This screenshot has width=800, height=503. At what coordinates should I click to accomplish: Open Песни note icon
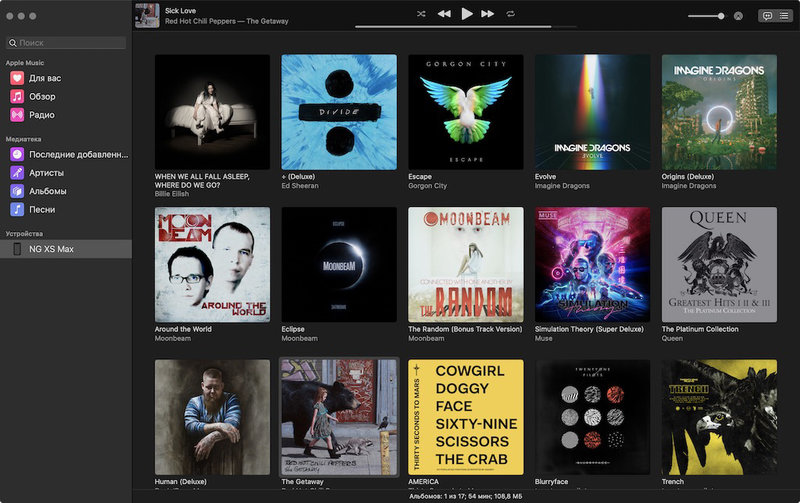[17, 209]
